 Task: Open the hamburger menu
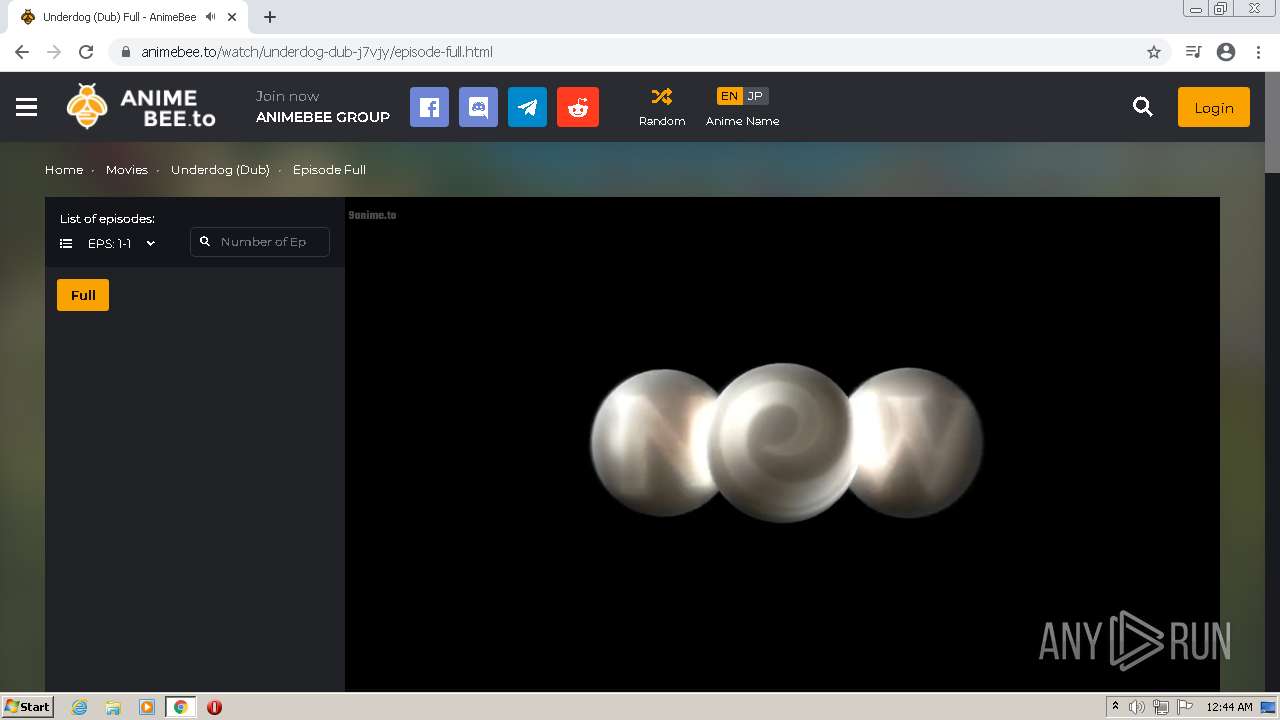tap(27, 107)
